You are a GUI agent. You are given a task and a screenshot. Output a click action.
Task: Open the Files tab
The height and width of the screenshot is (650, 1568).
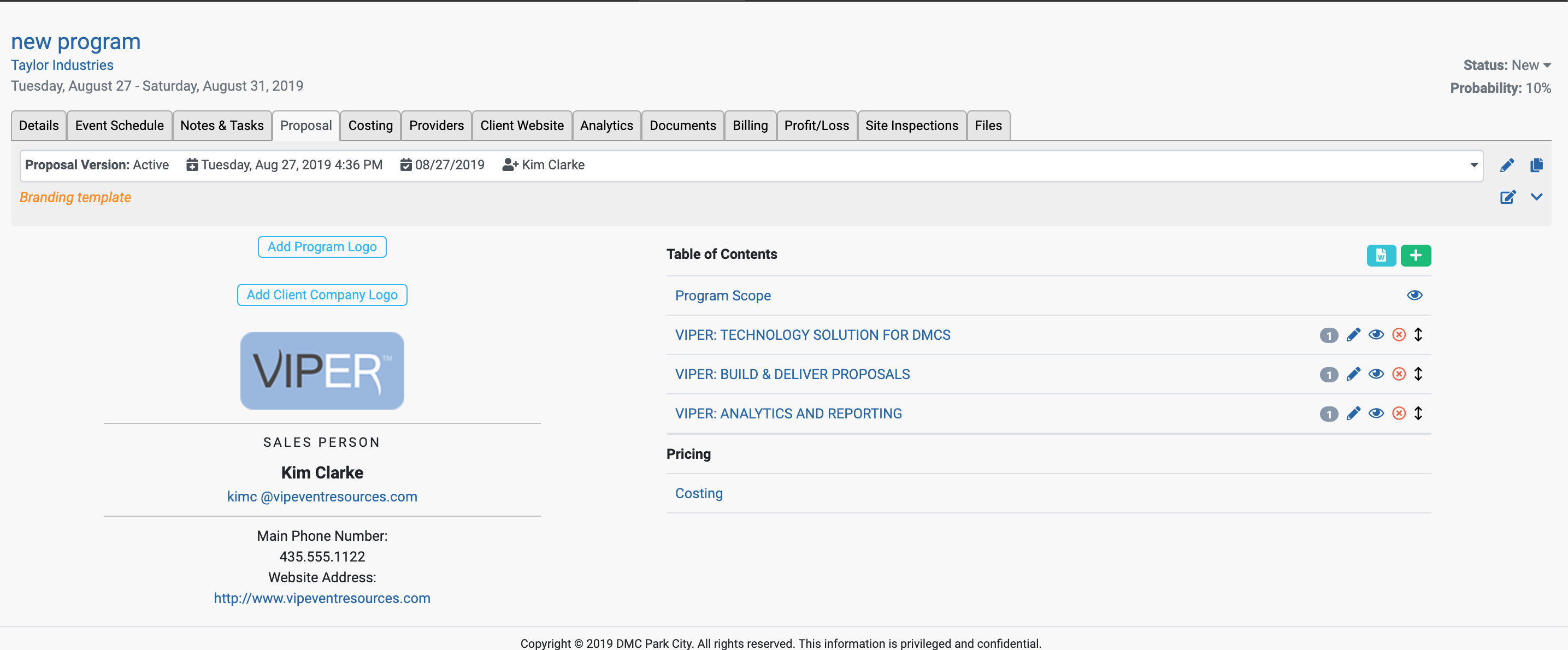pos(988,126)
